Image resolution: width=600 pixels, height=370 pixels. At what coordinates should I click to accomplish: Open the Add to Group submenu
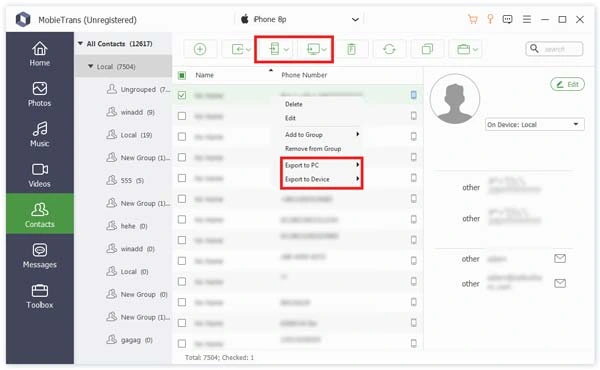pos(321,135)
